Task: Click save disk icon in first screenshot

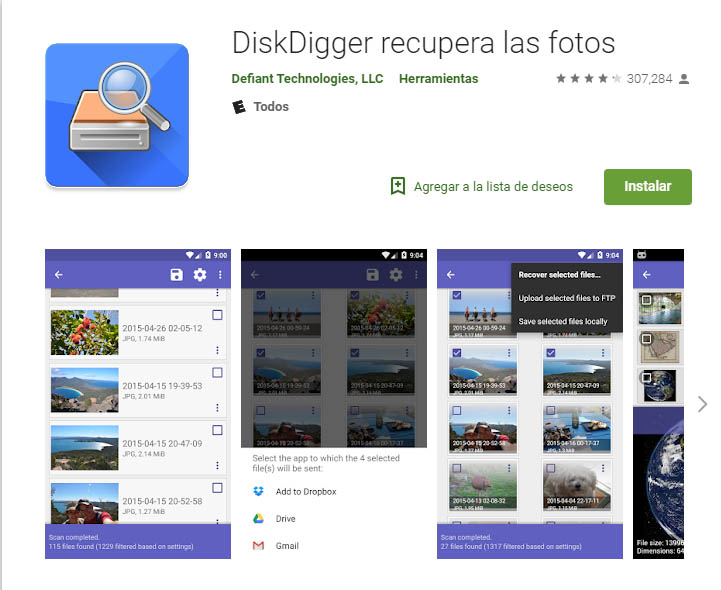Action: (x=177, y=275)
